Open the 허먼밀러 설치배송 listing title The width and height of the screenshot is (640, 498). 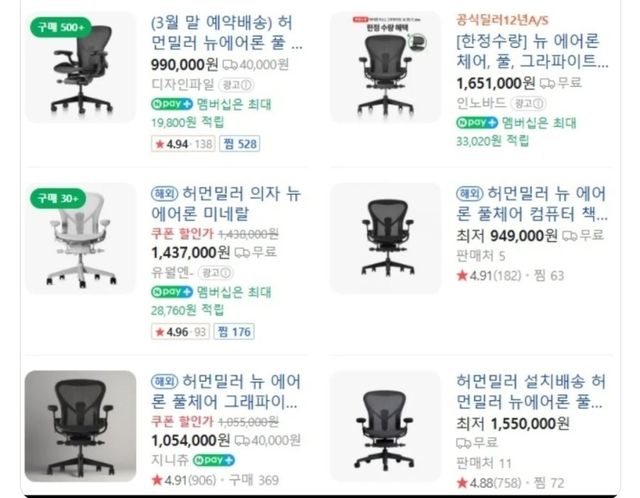pyautogui.click(x=531, y=392)
